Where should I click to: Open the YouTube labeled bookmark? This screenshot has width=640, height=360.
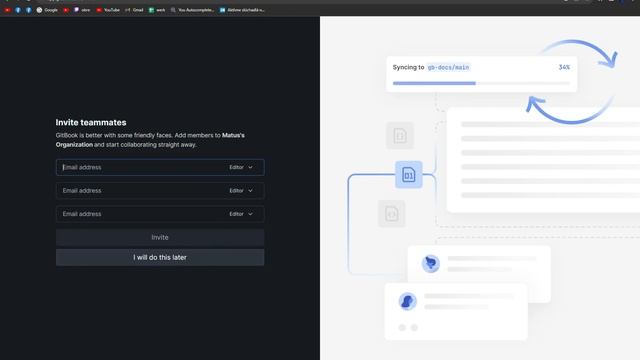click(x=108, y=10)
